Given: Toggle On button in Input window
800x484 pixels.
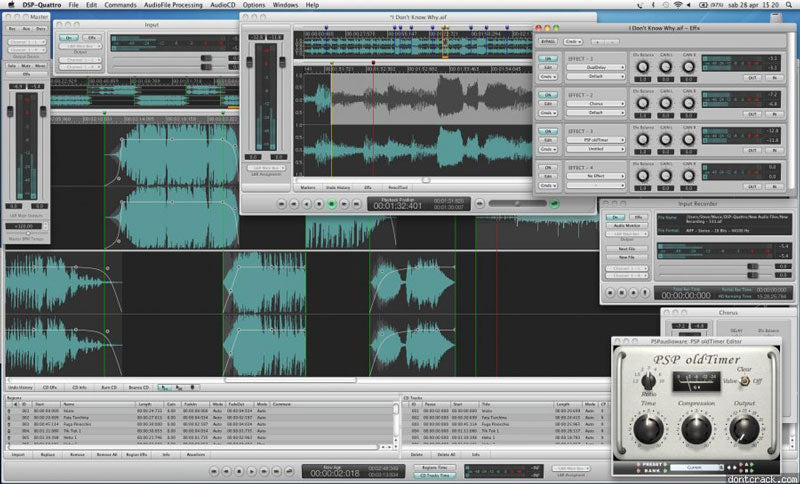Looking at the screenshot, I should 68,38.
